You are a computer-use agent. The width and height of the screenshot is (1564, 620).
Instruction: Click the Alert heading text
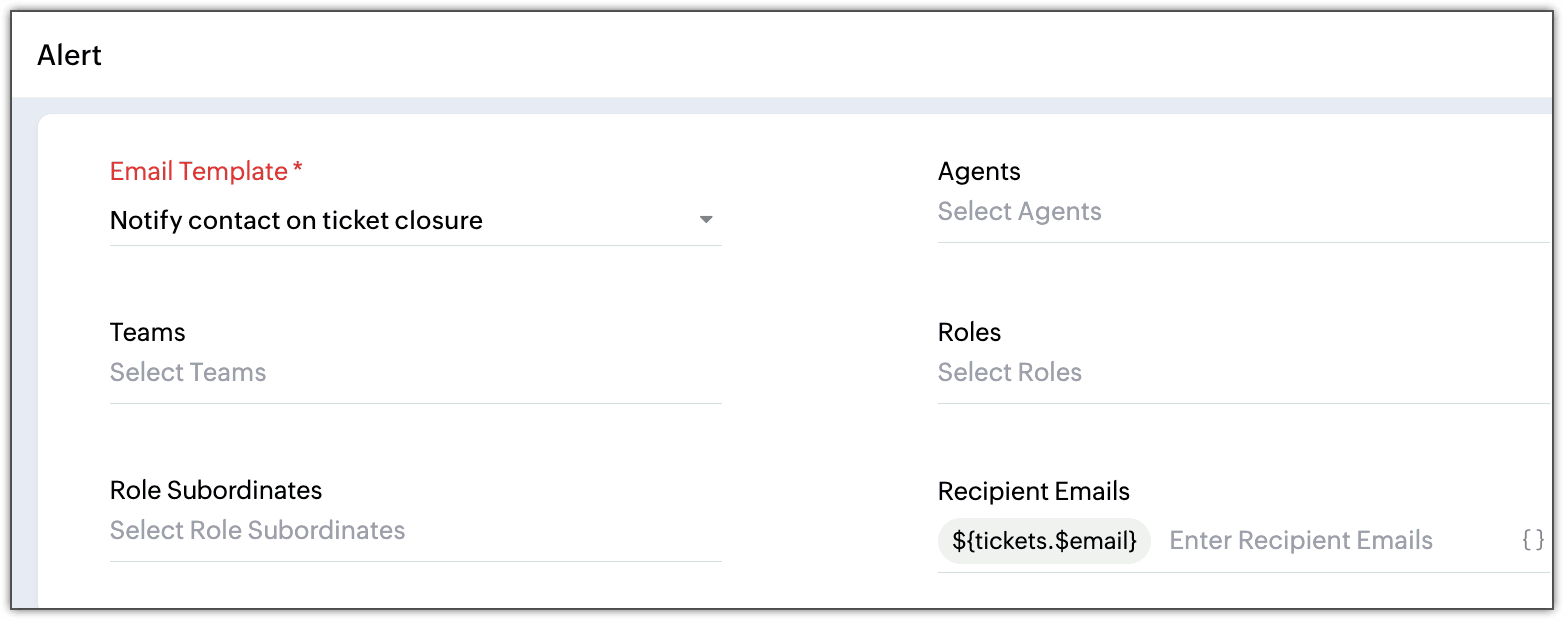[x=70, y=55]
